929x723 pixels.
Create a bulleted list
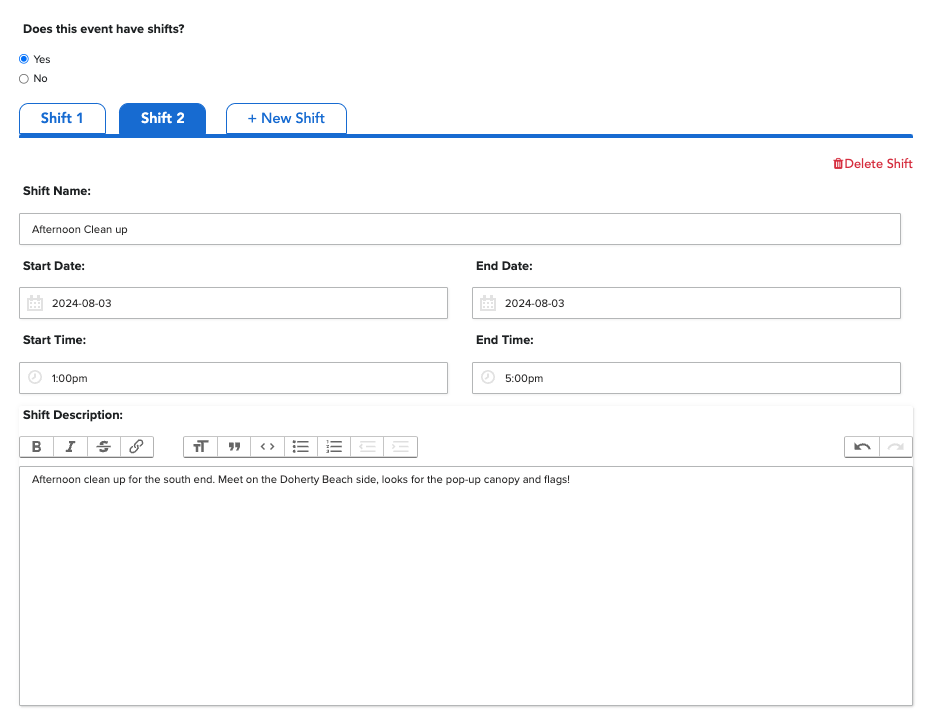[301, 447]
